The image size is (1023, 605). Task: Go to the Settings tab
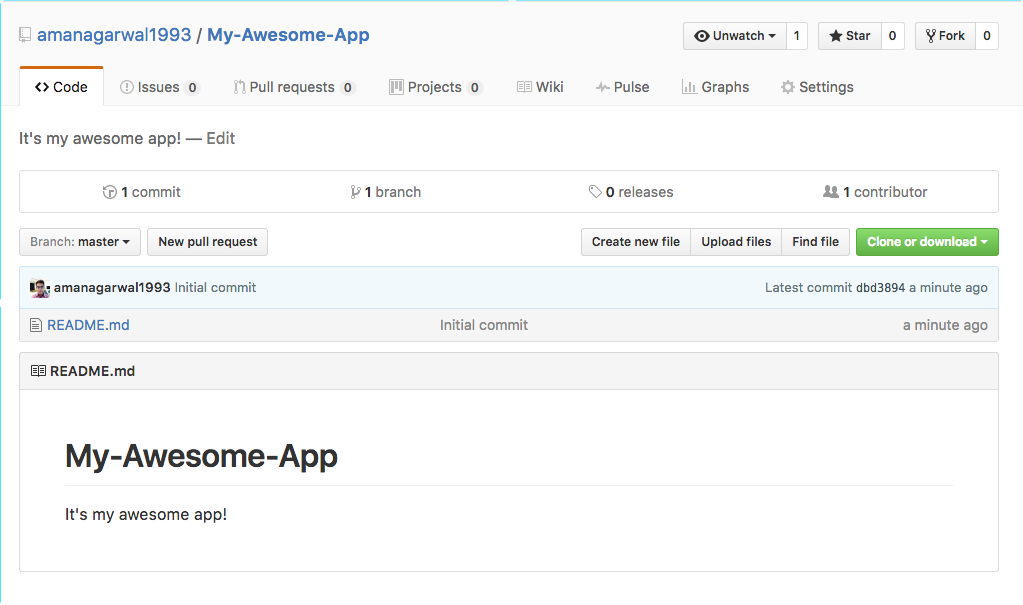click(817, 87)
